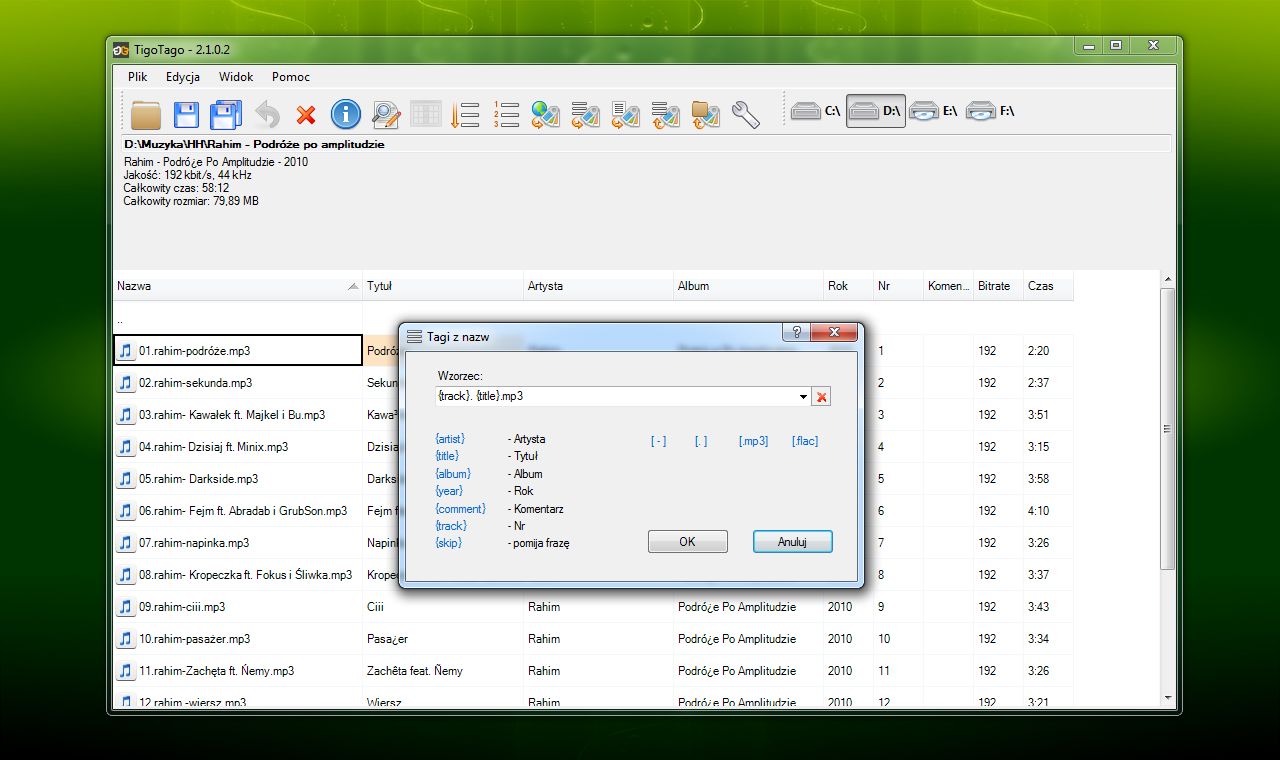Select file 07.rahim-napinka.mp3
This screenshot has width=1280, height=760.
point(238,543)
